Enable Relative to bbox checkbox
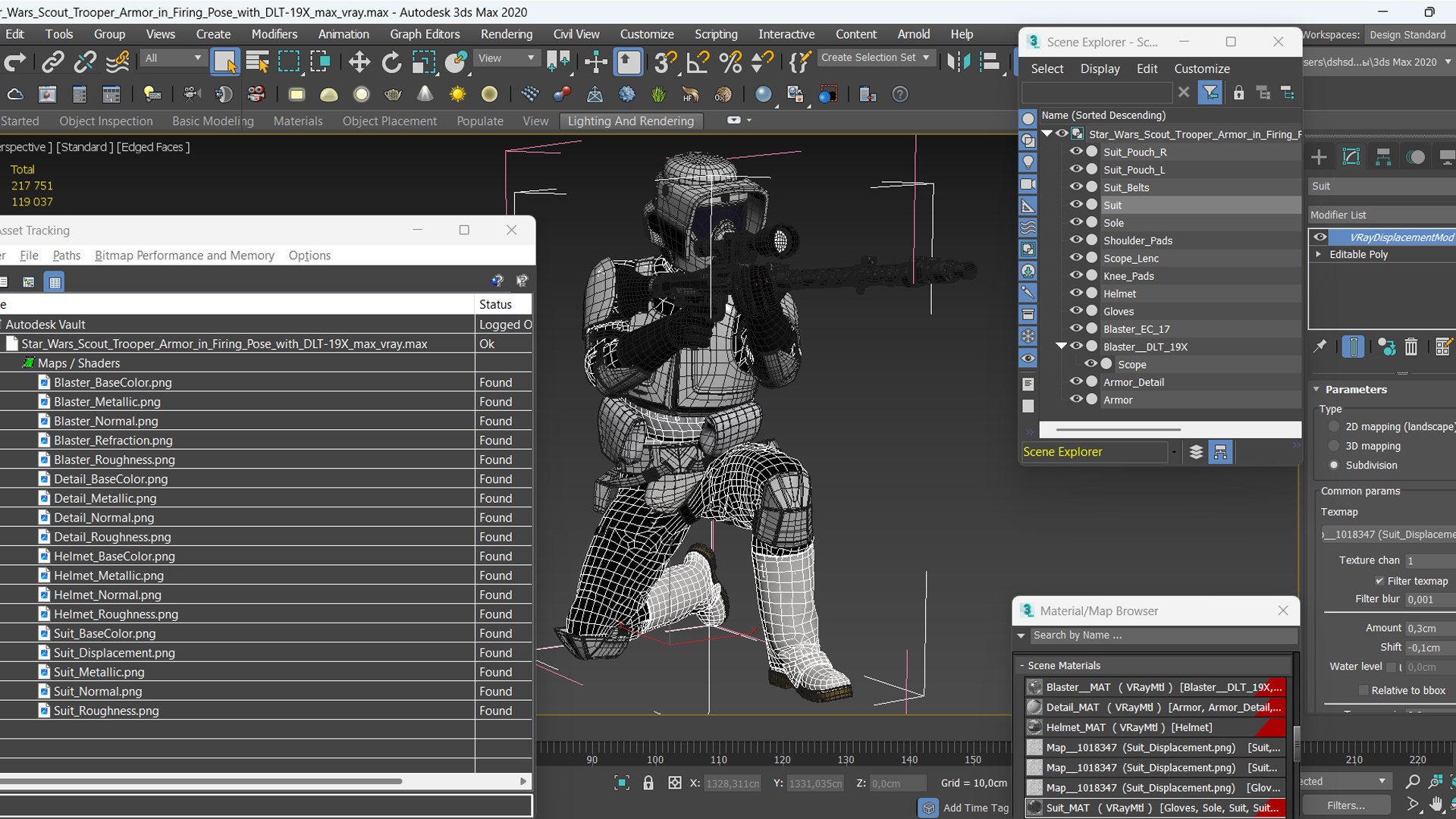 coord(1363,690)
